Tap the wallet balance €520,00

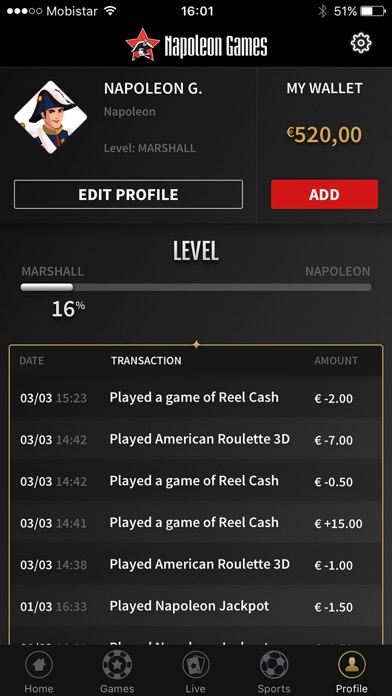(x=324, y=134)
